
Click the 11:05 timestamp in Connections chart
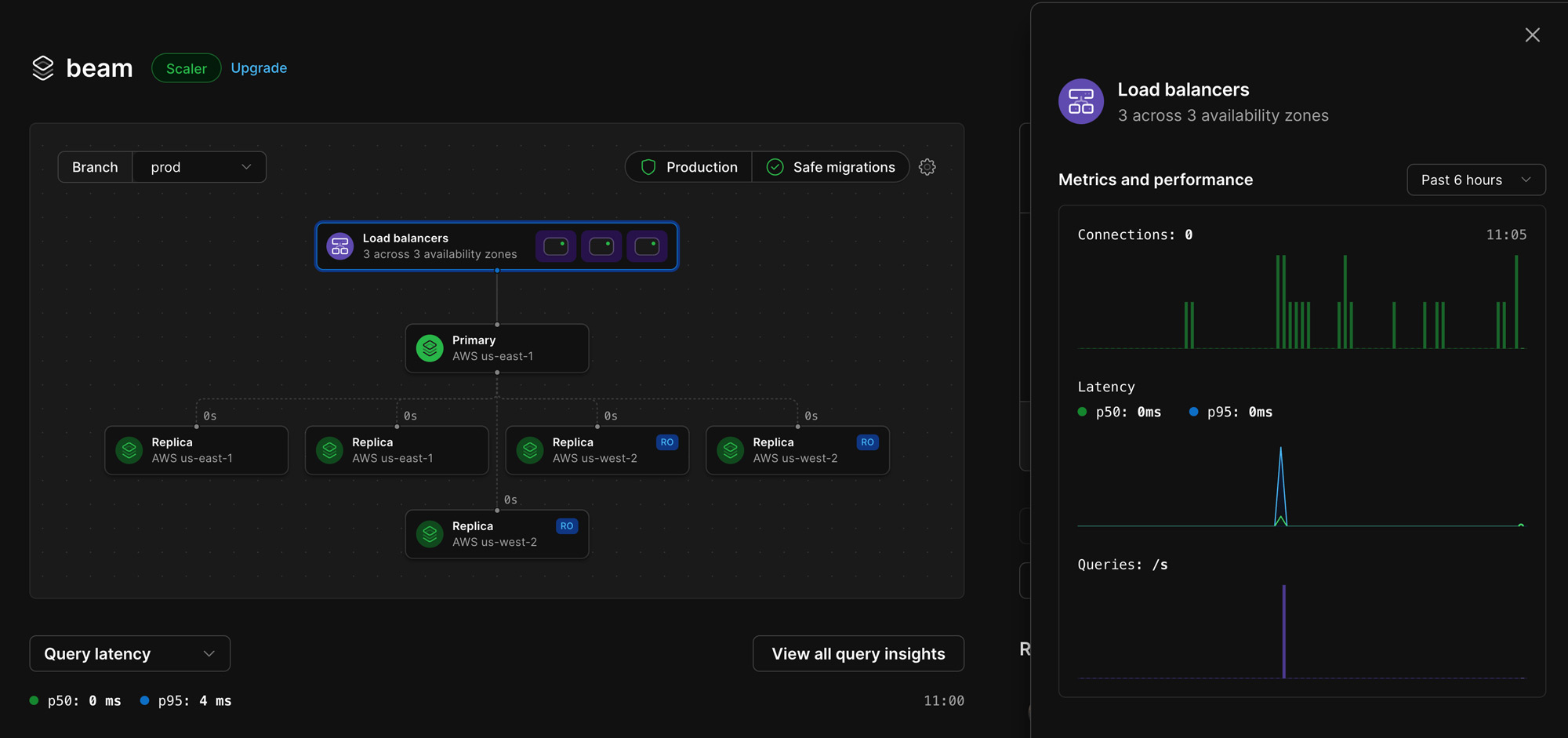tap(1506, 234)
